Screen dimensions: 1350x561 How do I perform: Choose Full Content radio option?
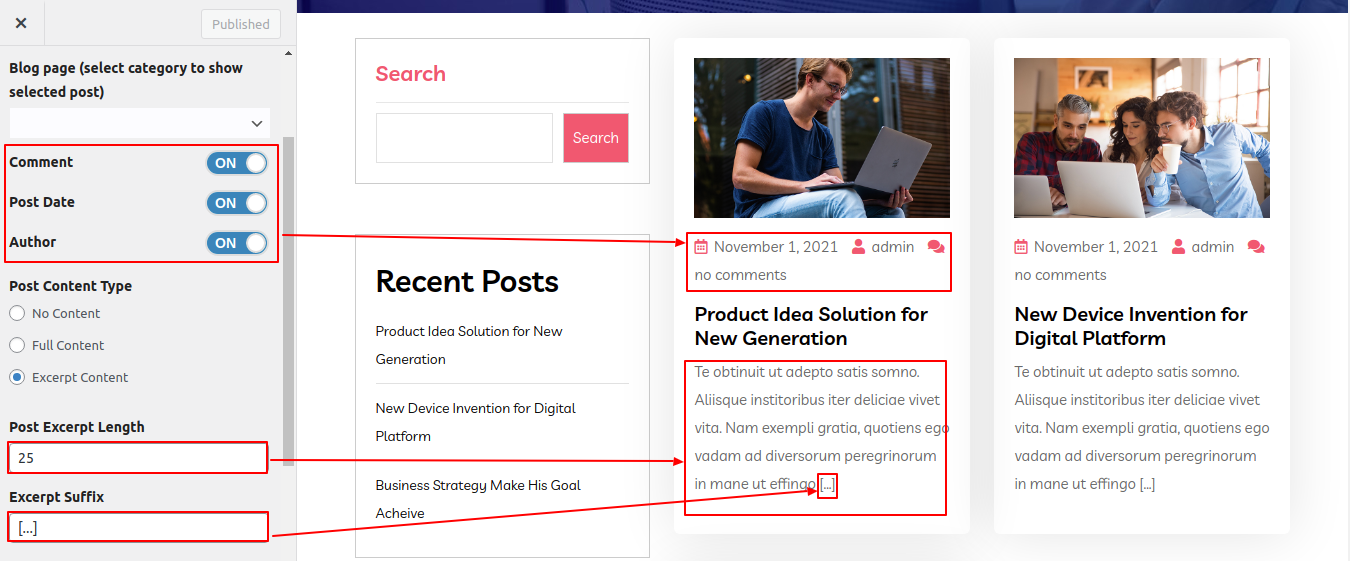17,346
